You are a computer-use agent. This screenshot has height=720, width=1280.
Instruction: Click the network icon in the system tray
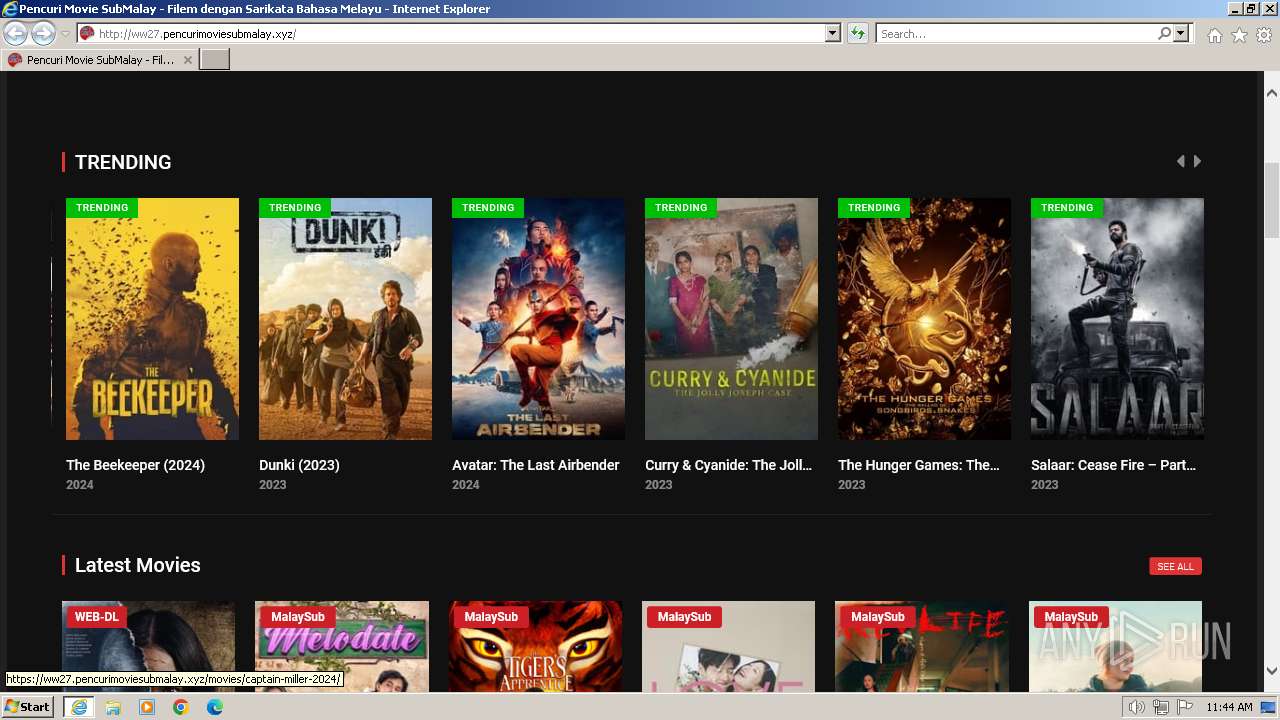tap(1160, 707)
